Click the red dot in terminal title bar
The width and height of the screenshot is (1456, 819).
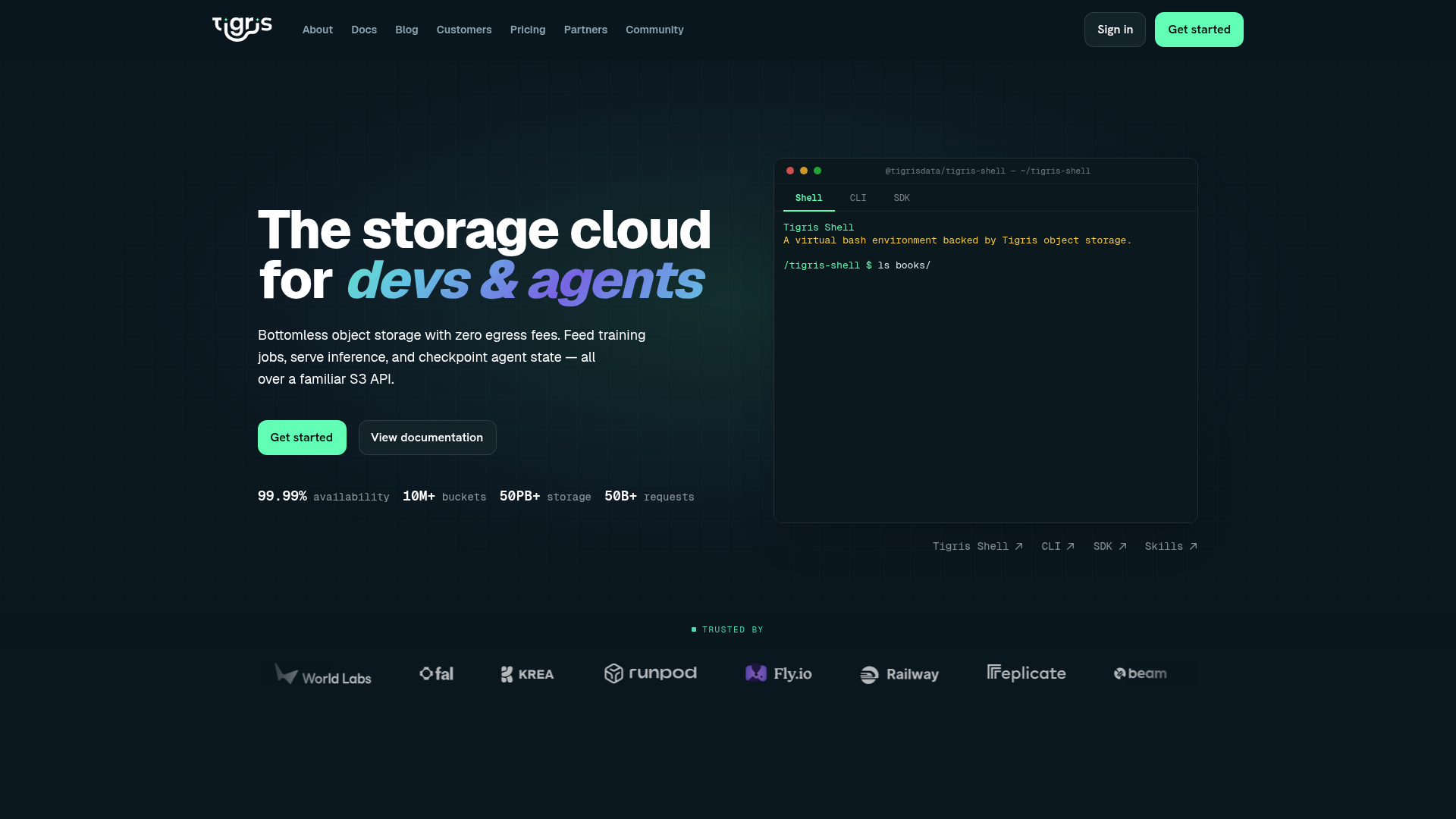pos(790,171)
